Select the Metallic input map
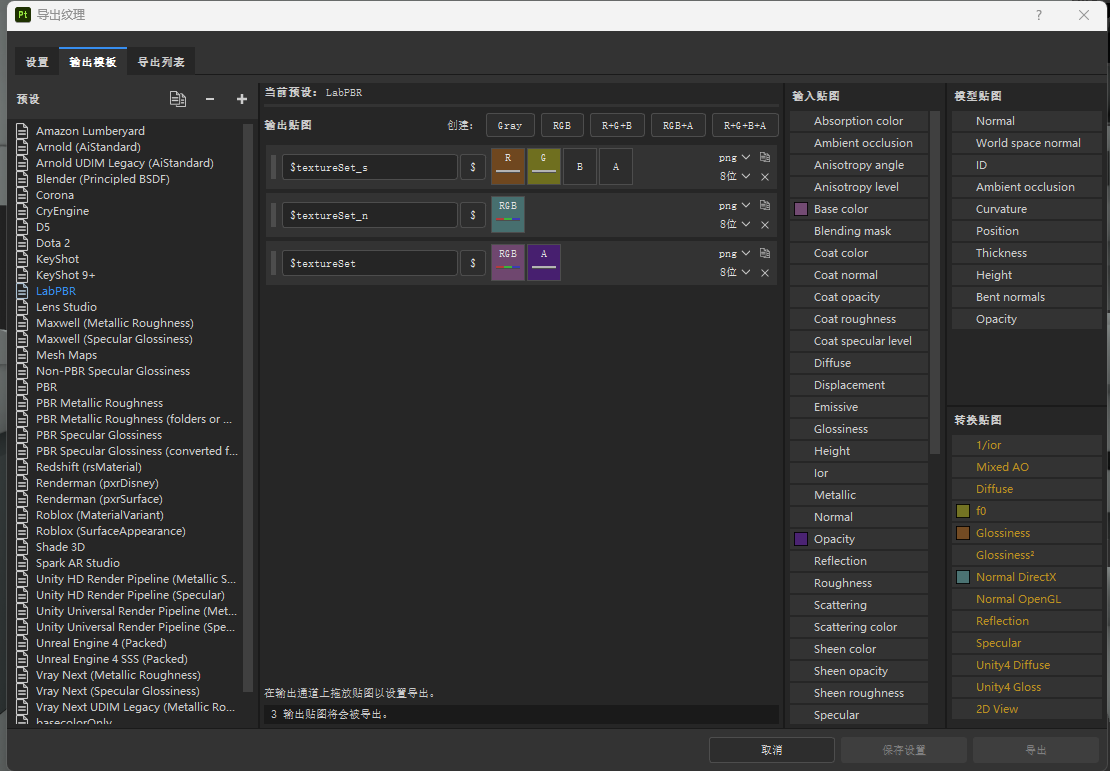This screenshot has width=1110, height=771. coord(859,495)
